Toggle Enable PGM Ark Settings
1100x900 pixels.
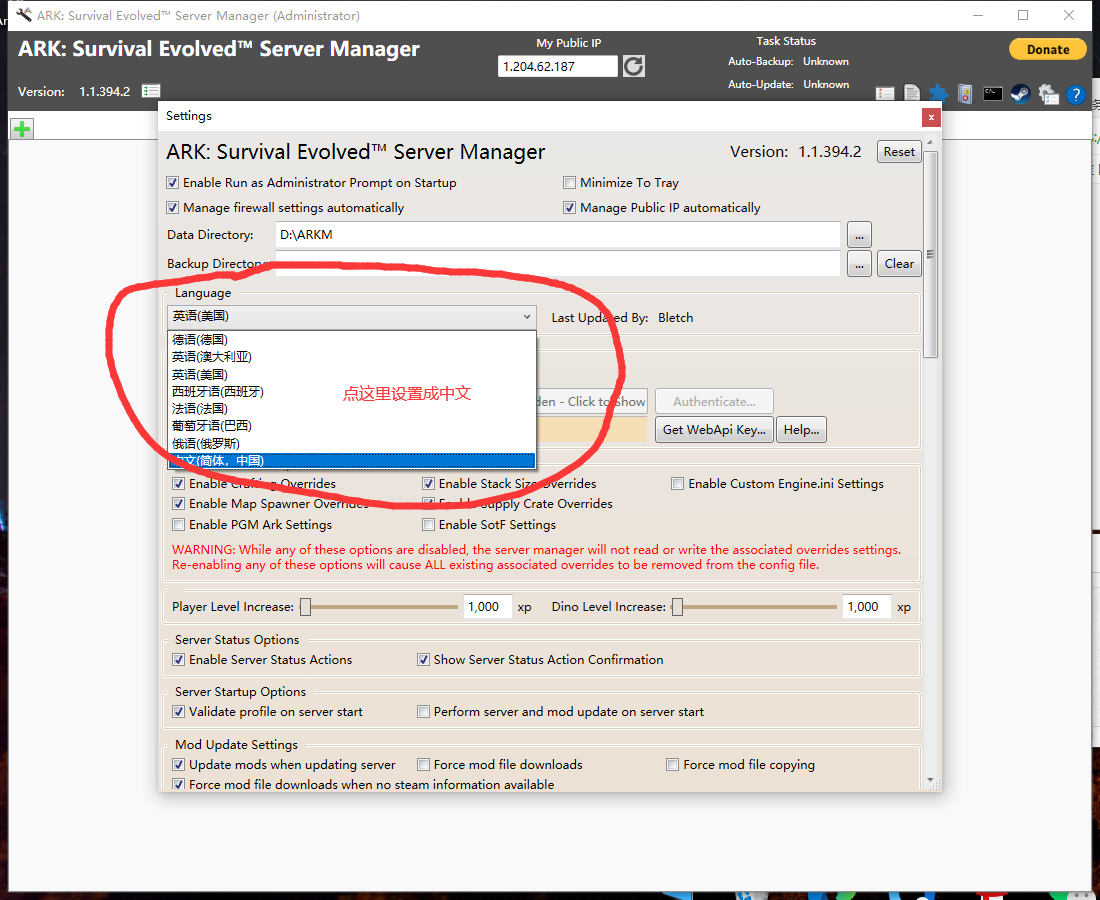179,525
